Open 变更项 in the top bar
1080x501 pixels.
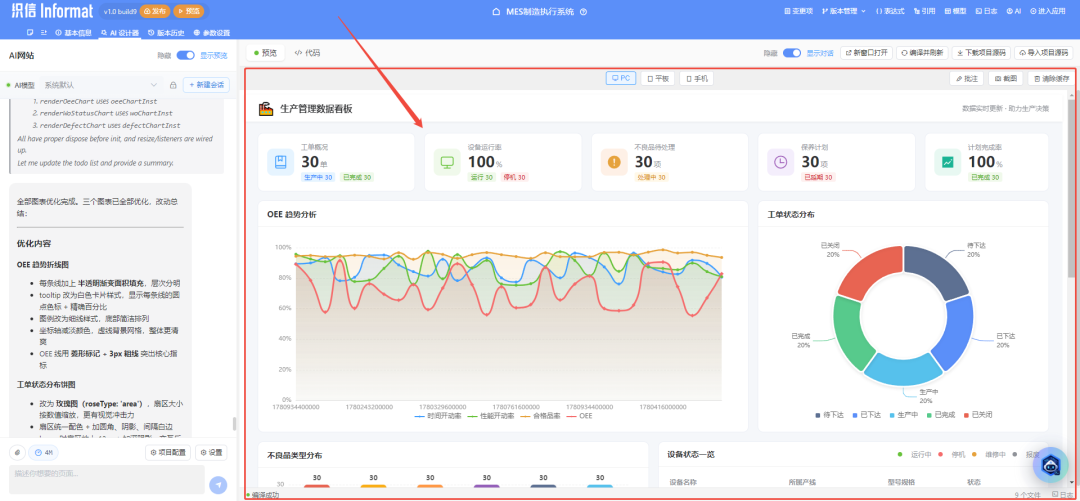click(800, 12)
